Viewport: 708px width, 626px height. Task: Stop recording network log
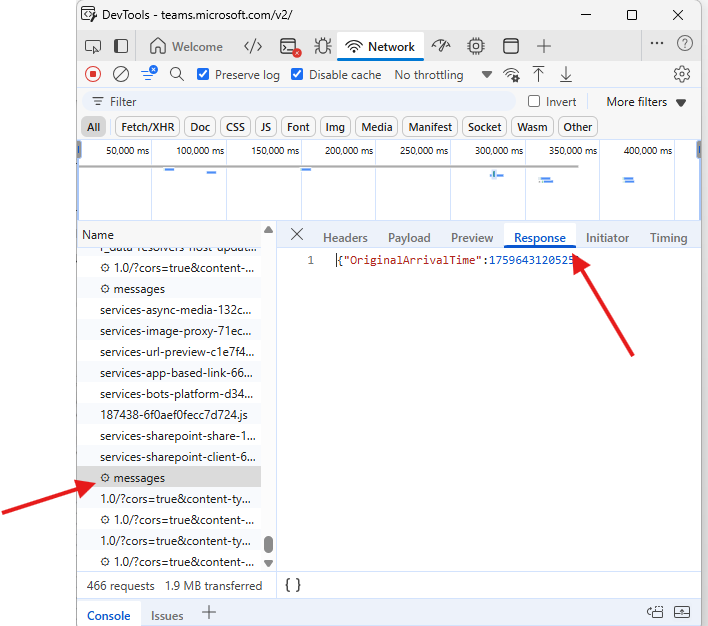coord(93,74)
